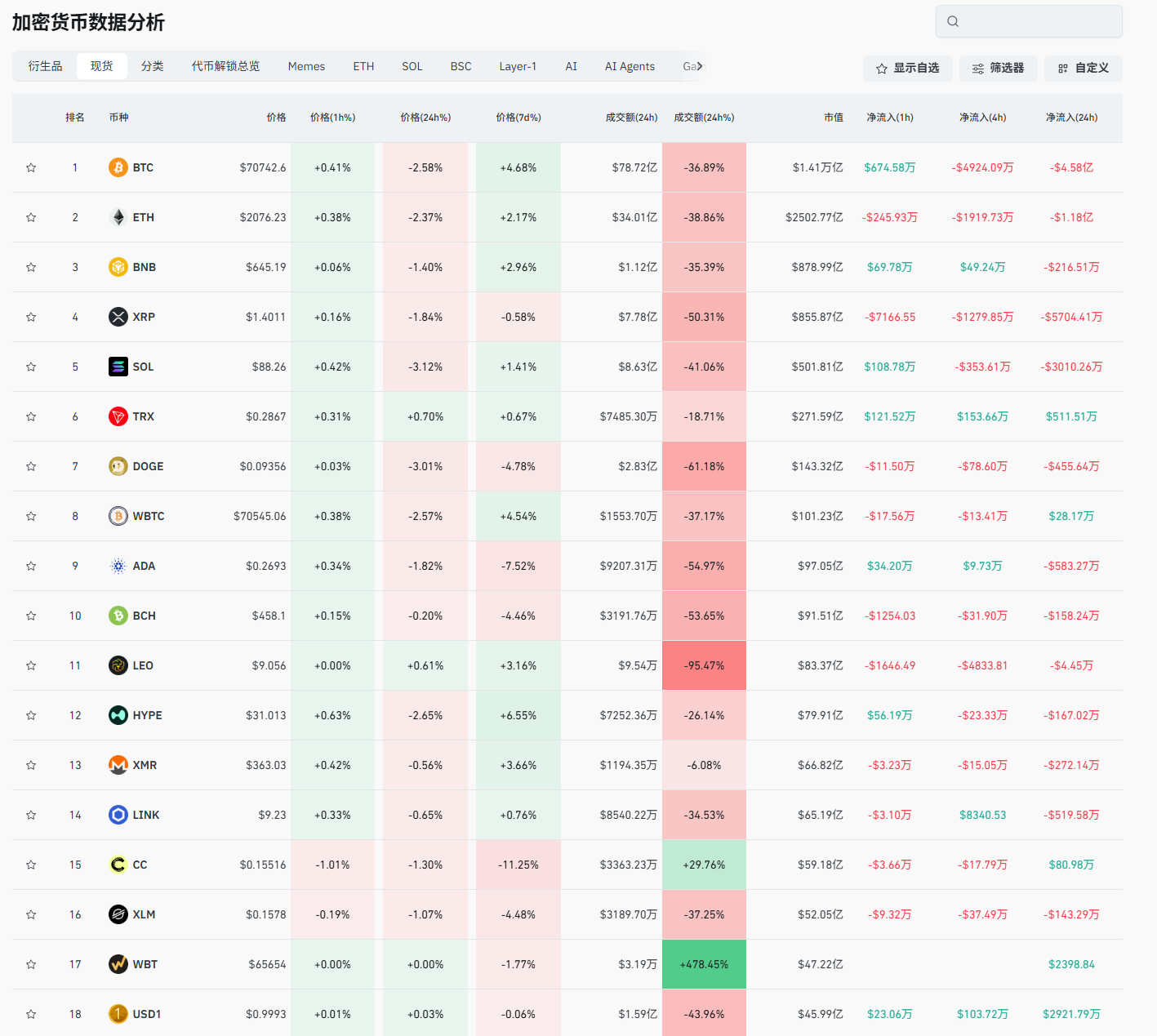Star the XRP row as favorite

tap(31, 317)
